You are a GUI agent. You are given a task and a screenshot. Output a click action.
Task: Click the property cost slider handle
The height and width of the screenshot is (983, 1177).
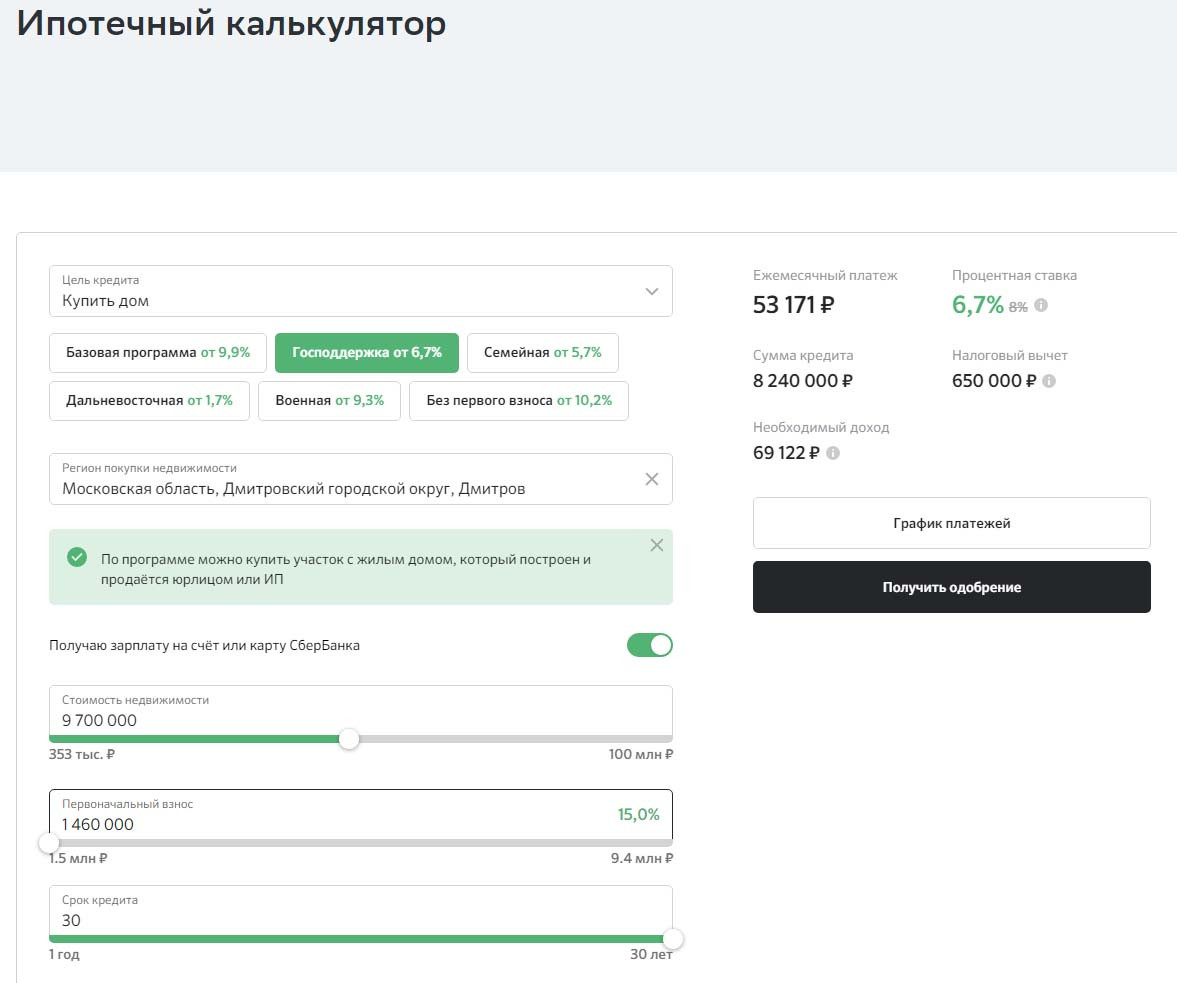(349, 739)
